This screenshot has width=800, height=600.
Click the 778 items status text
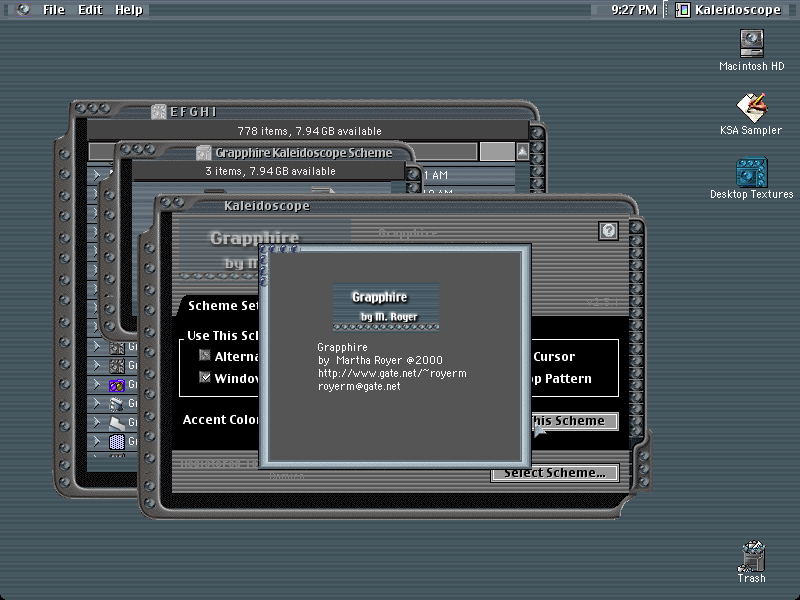point(309,131)
